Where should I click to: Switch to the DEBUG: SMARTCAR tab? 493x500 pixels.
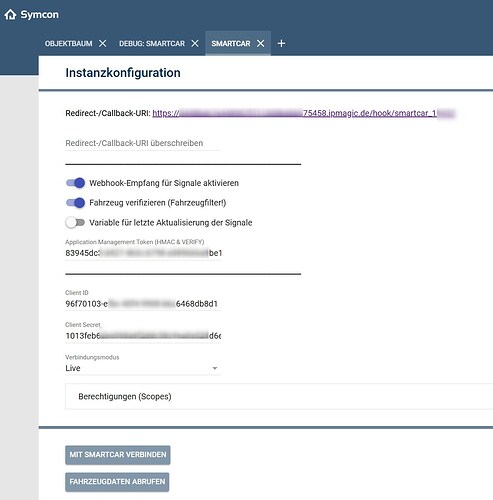[152, 44]
